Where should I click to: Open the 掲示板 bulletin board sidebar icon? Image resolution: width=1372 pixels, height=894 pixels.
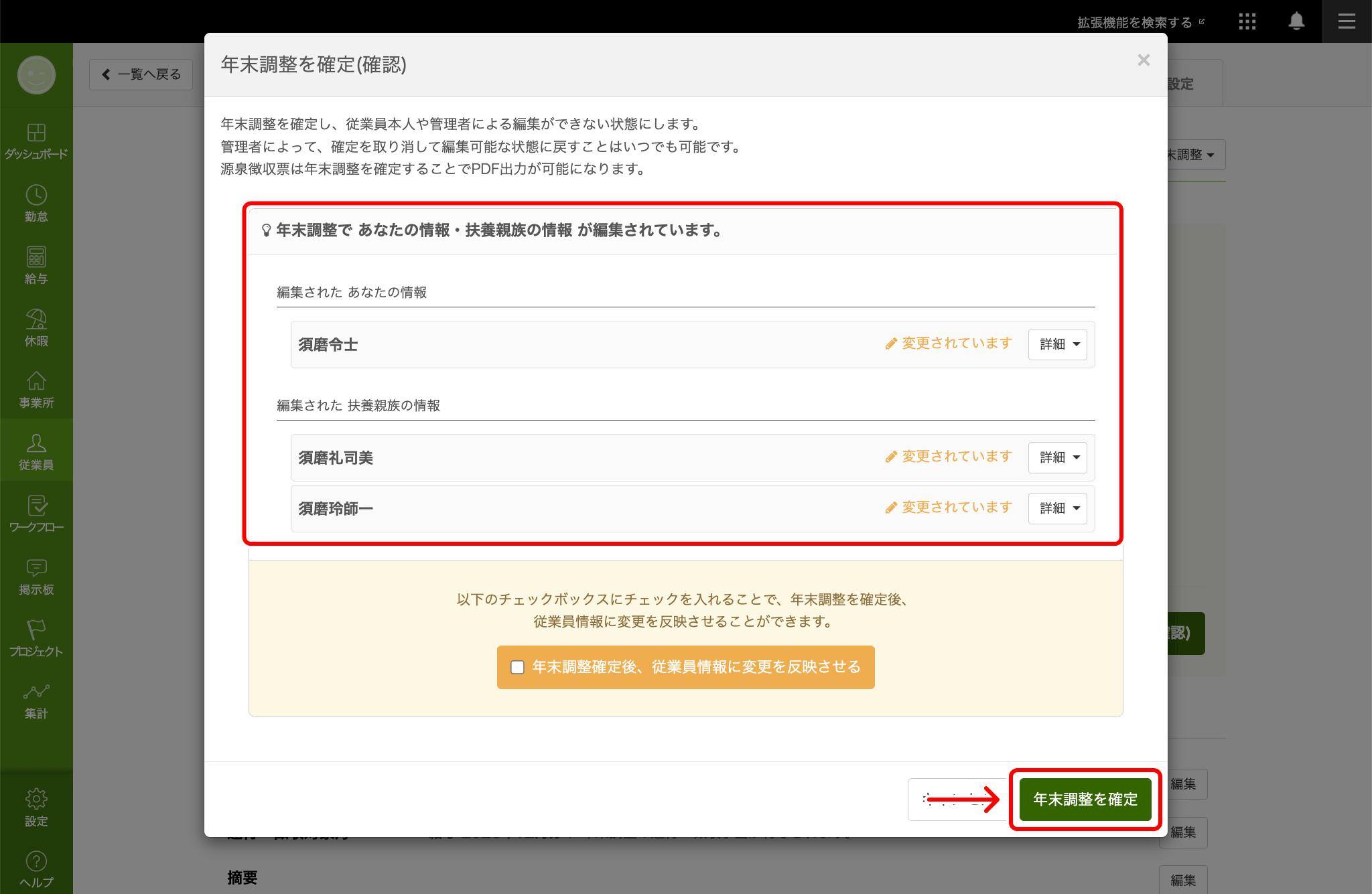point(36,577)
